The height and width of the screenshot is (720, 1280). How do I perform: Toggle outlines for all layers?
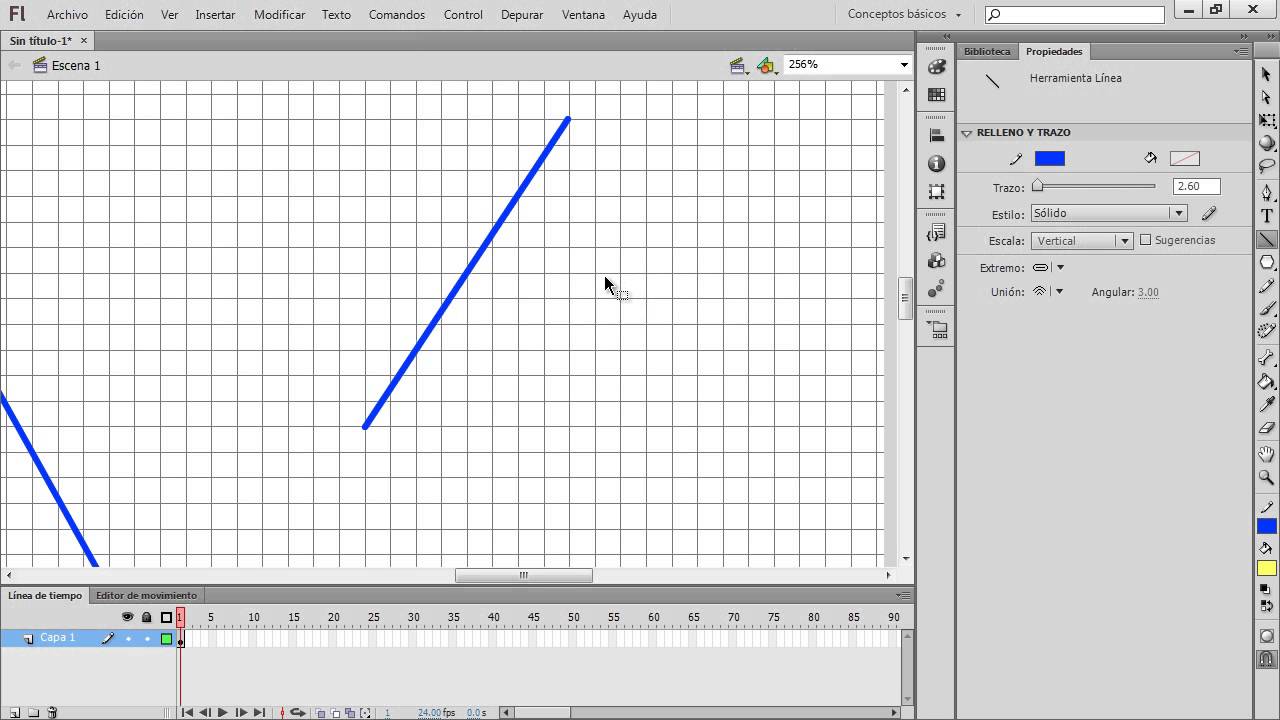(166, 617)
